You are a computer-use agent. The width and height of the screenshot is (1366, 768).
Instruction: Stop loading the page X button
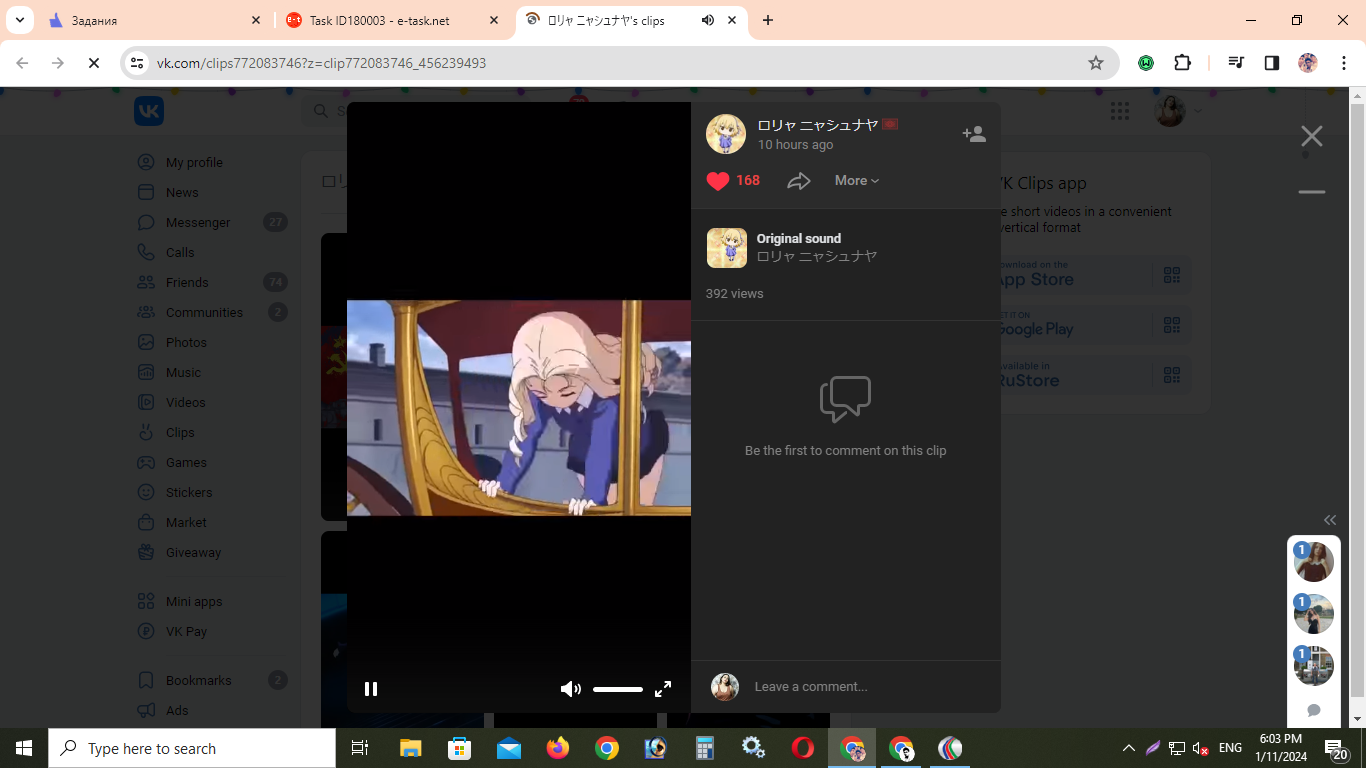93,63
